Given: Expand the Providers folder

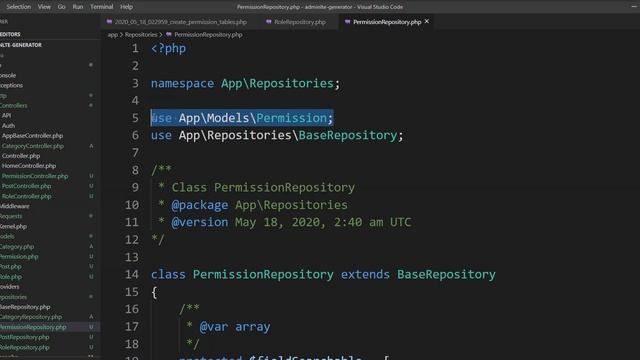Looking at the screenshot, I should pos(10,287).
